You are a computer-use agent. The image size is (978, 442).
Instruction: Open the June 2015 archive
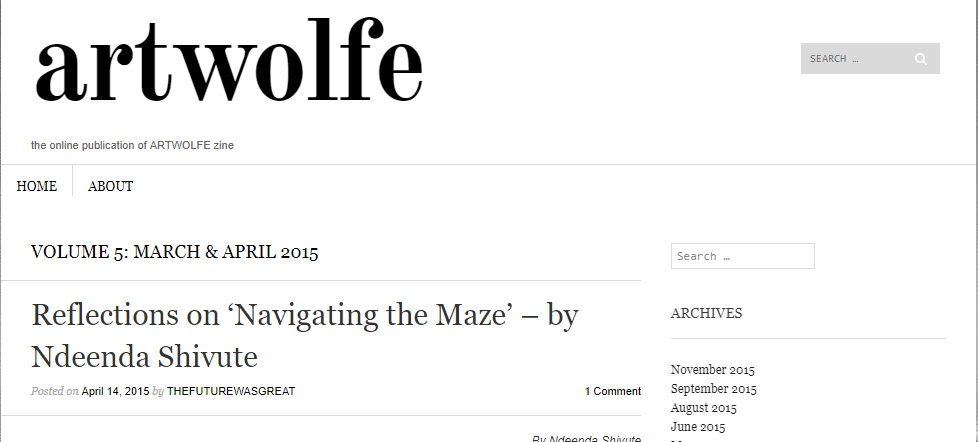click(698, 427)
